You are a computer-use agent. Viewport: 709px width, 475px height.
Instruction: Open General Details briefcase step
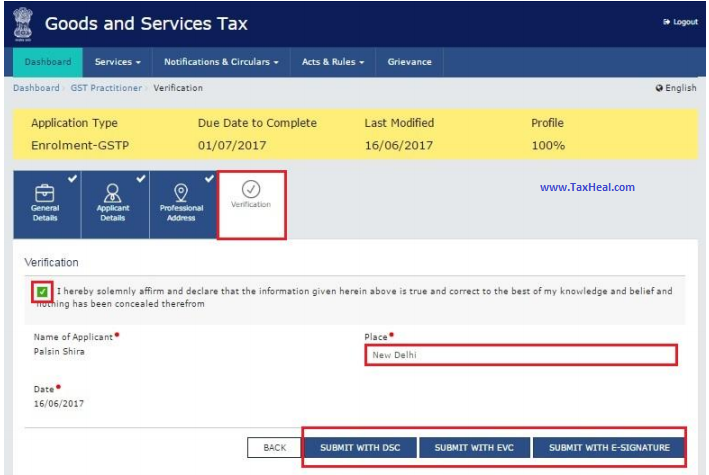[x=45, y=204]
